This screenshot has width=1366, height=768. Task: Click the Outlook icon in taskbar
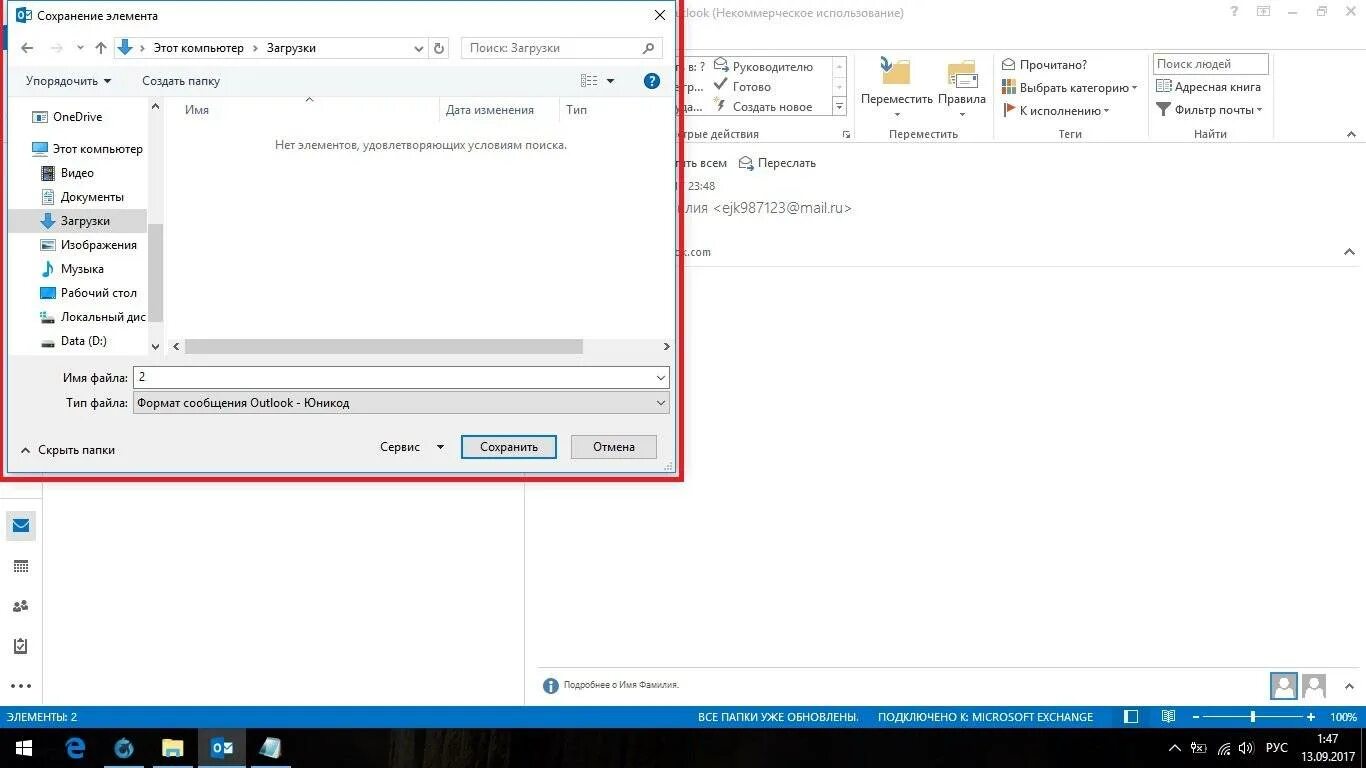point(222,748)
